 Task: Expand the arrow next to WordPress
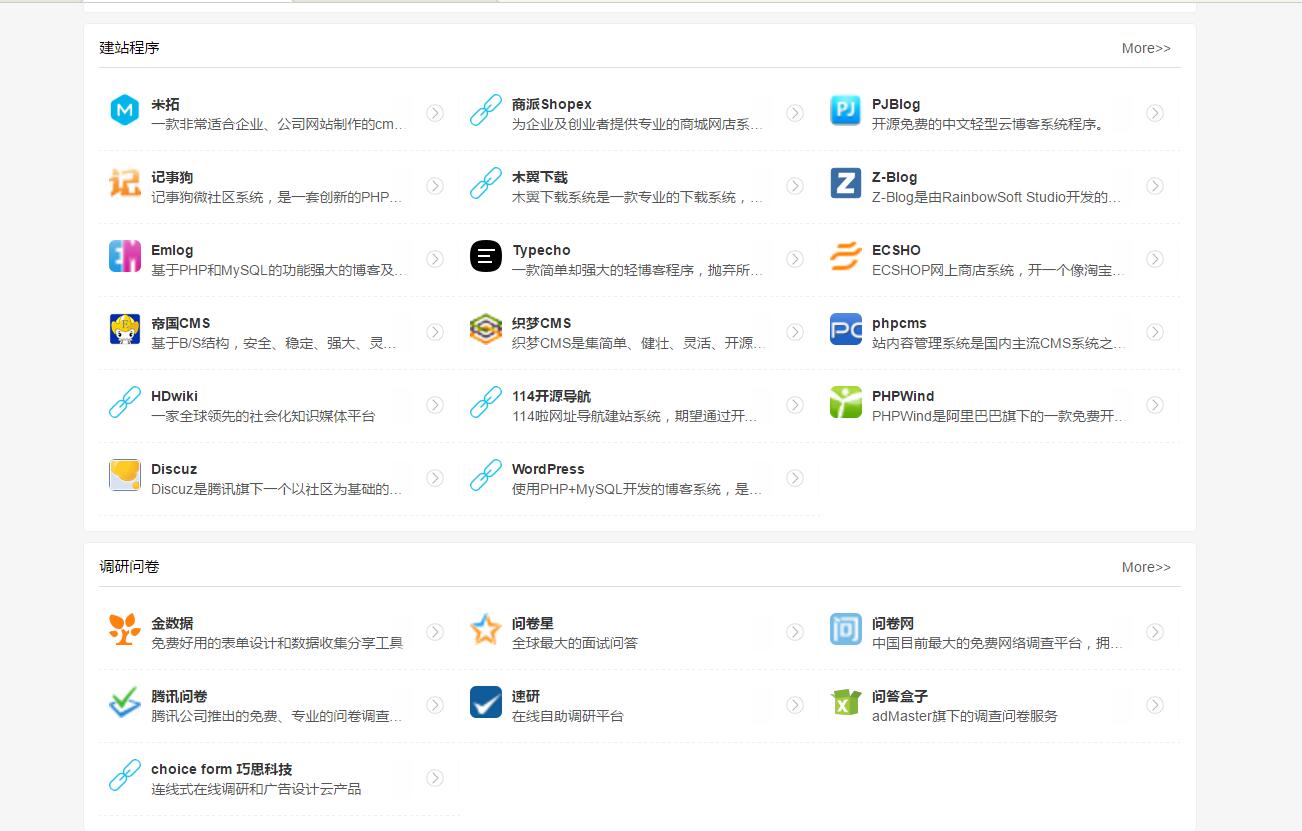tap(795, 478)
